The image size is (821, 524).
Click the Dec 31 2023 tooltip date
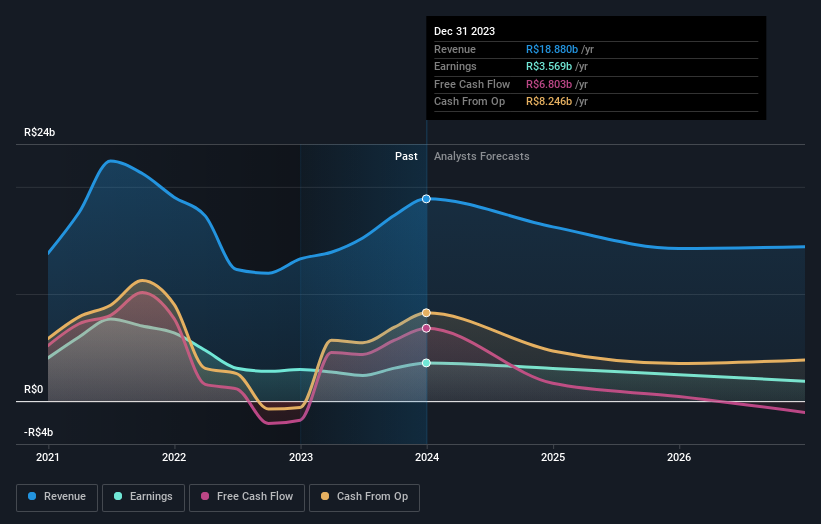[x=464, y=31]
